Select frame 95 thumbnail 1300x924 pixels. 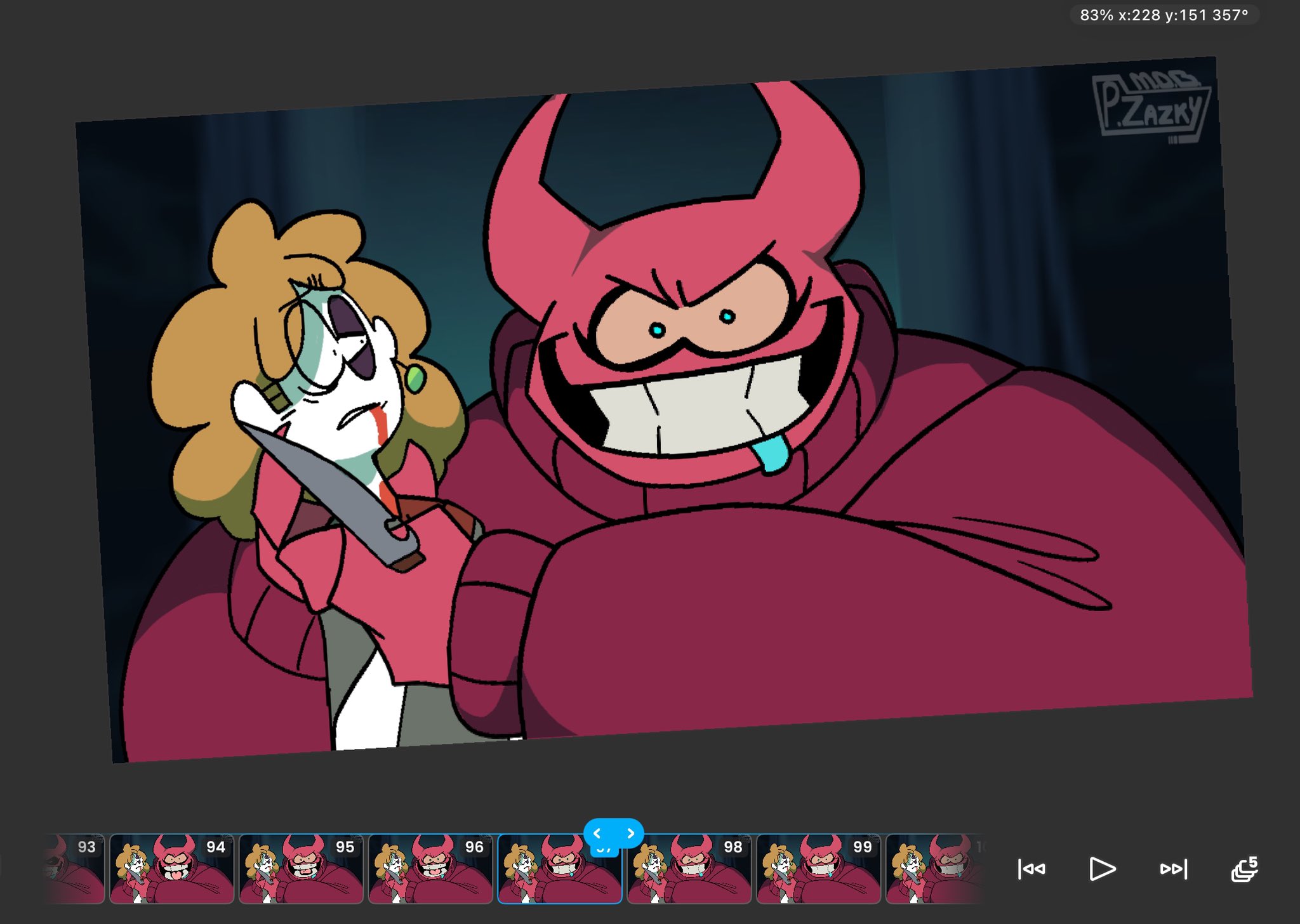pos(301,869)
